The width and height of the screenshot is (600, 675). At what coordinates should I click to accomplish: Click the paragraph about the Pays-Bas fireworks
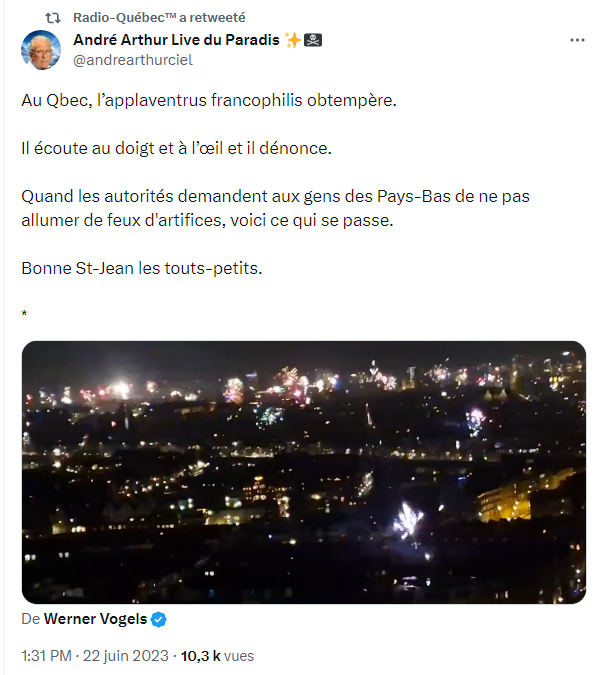(275, 208)
